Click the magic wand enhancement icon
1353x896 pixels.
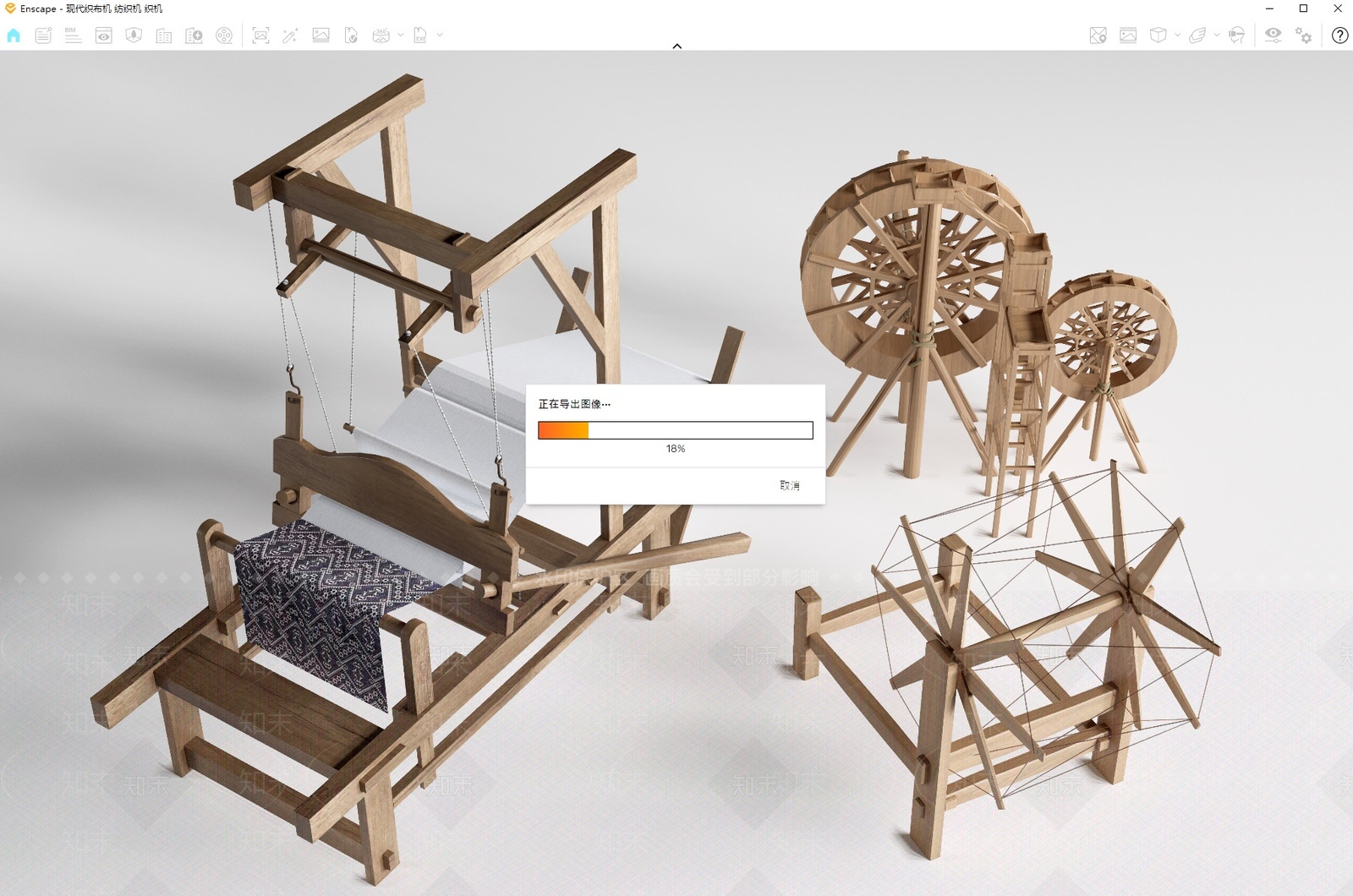click(x=290, y=36)
